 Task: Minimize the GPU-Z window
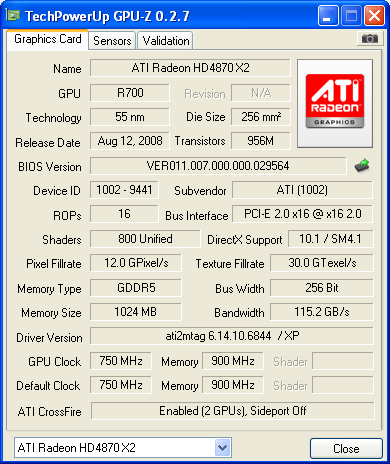(328, 15)
